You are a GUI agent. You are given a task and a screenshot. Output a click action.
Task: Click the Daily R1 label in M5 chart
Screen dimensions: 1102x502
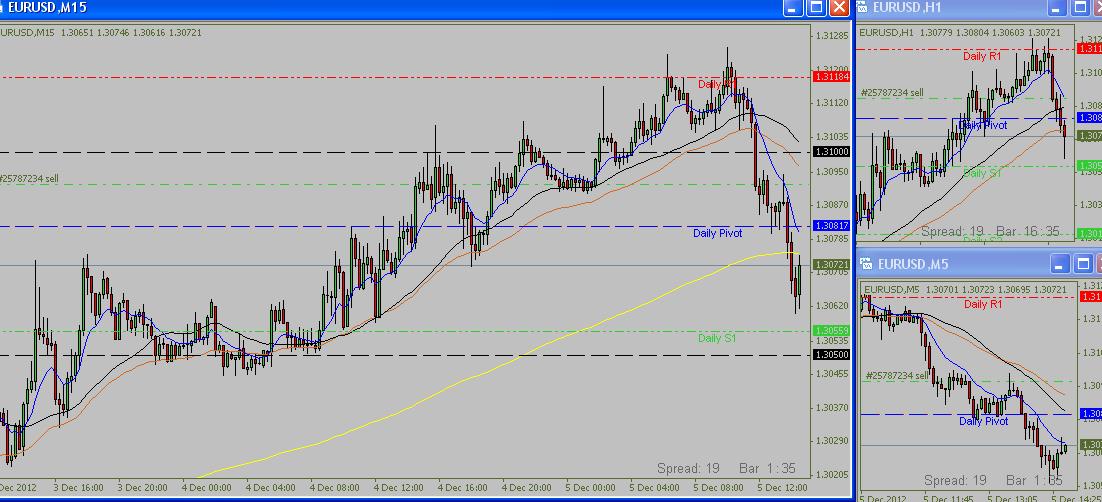983,304
